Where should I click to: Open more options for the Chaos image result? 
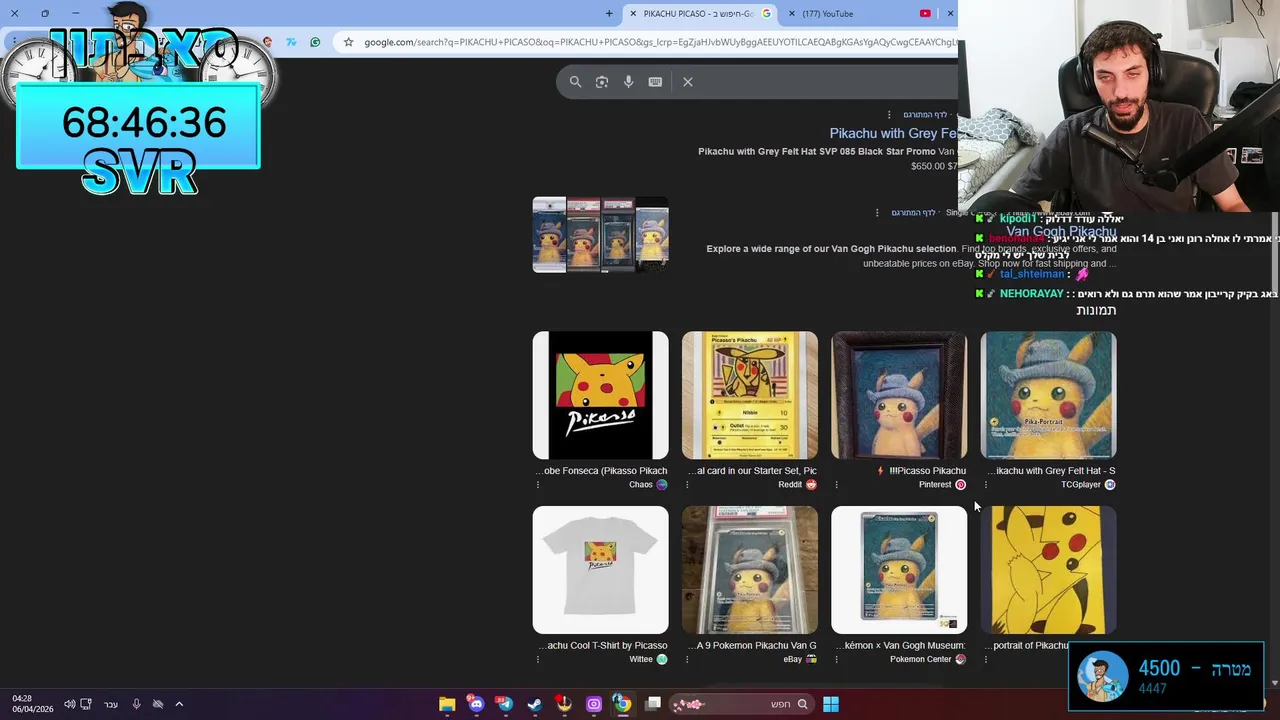[538, 485]
